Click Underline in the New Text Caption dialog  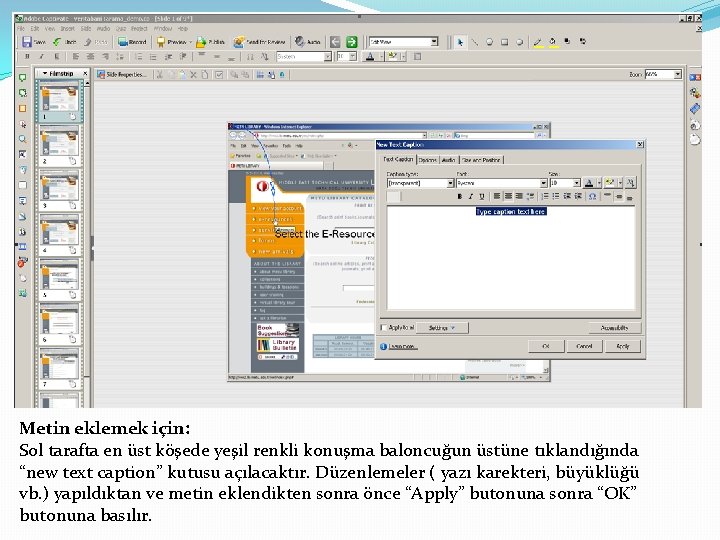coord(482,197)
